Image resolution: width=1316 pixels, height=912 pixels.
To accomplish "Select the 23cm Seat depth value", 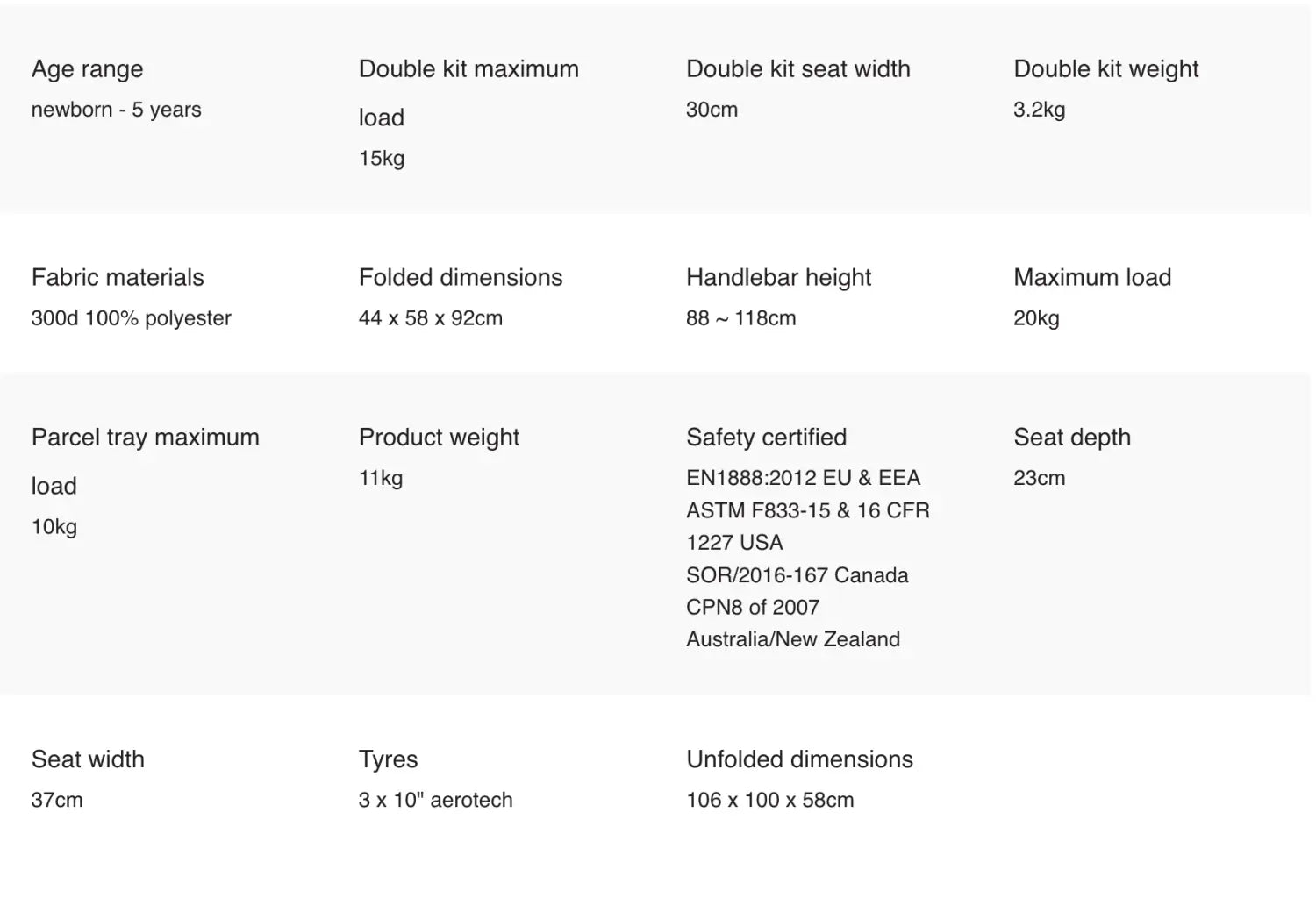I will click(1039, 478).
